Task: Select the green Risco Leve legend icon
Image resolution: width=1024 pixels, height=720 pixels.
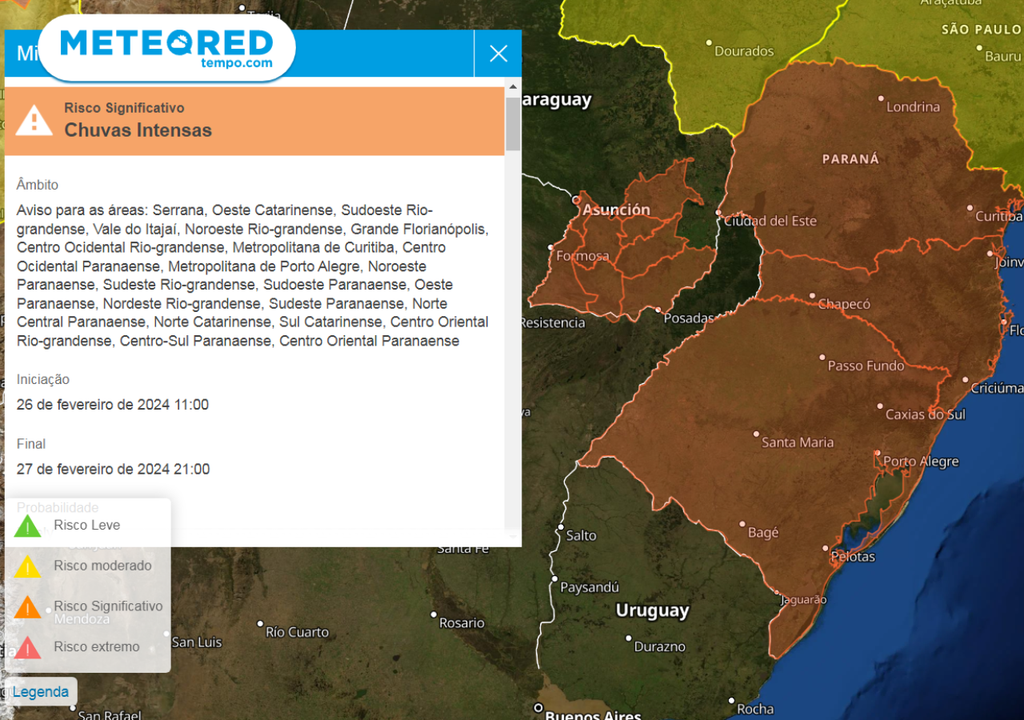Action: [x=28, y=526]
